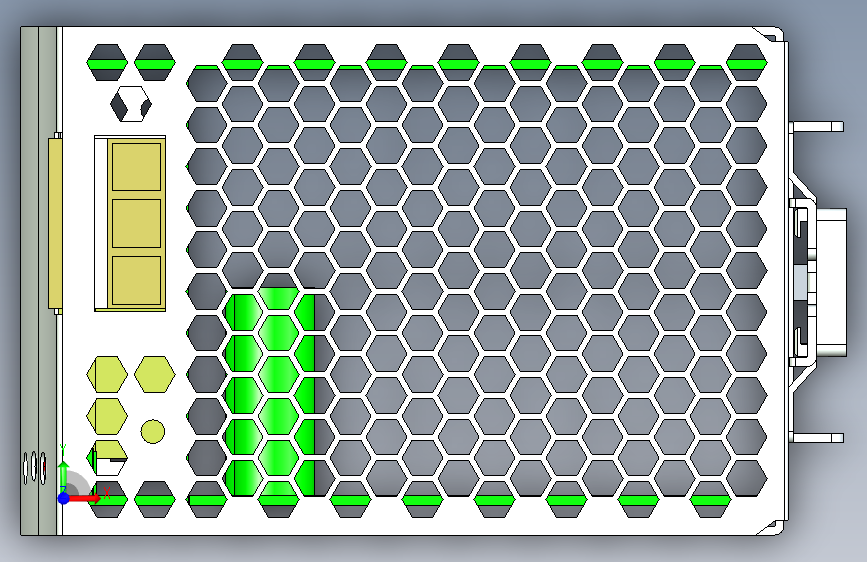Image resolution: width=867 pixels, height=562 pixels.
Task: Select the small yellow circular feature
Action: (153, 431)
